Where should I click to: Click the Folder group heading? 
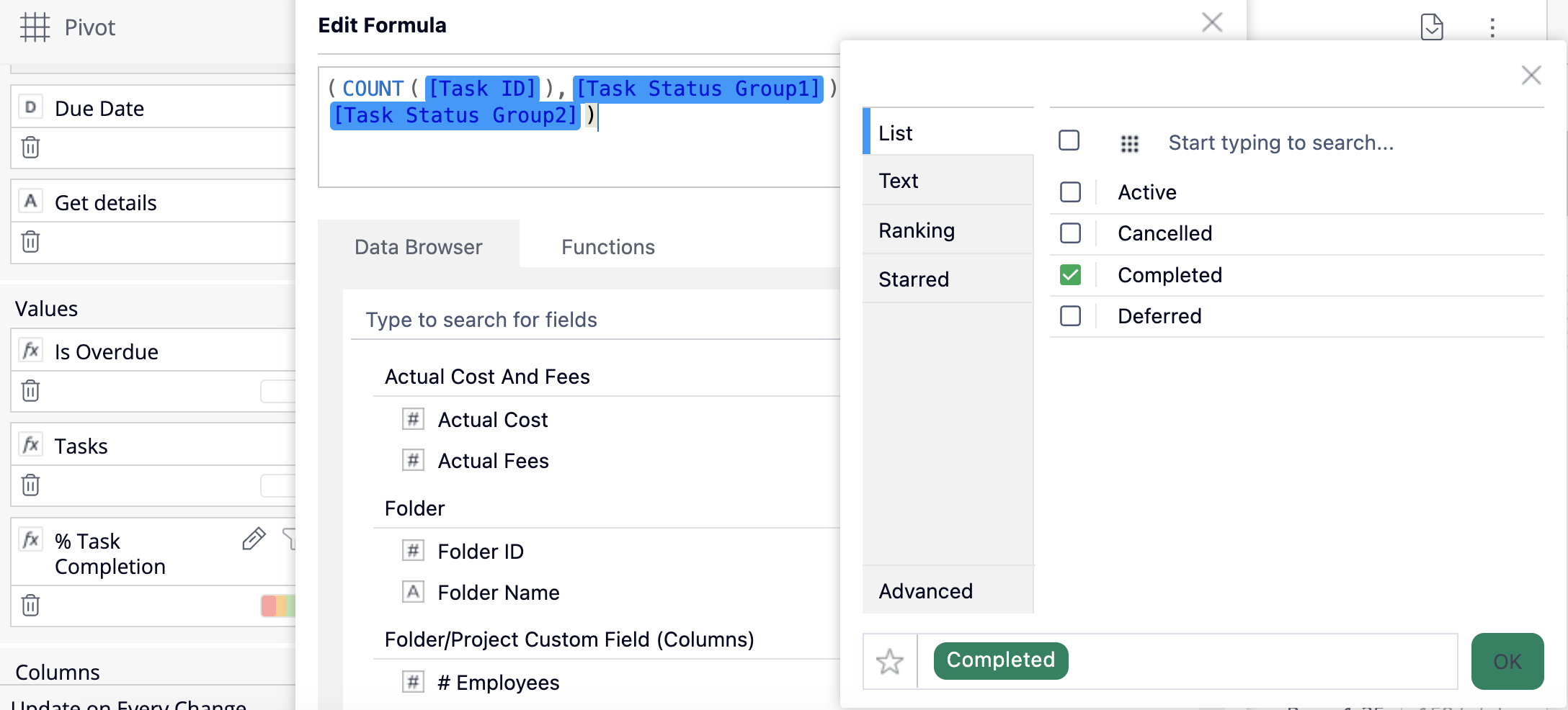(414, 508)
